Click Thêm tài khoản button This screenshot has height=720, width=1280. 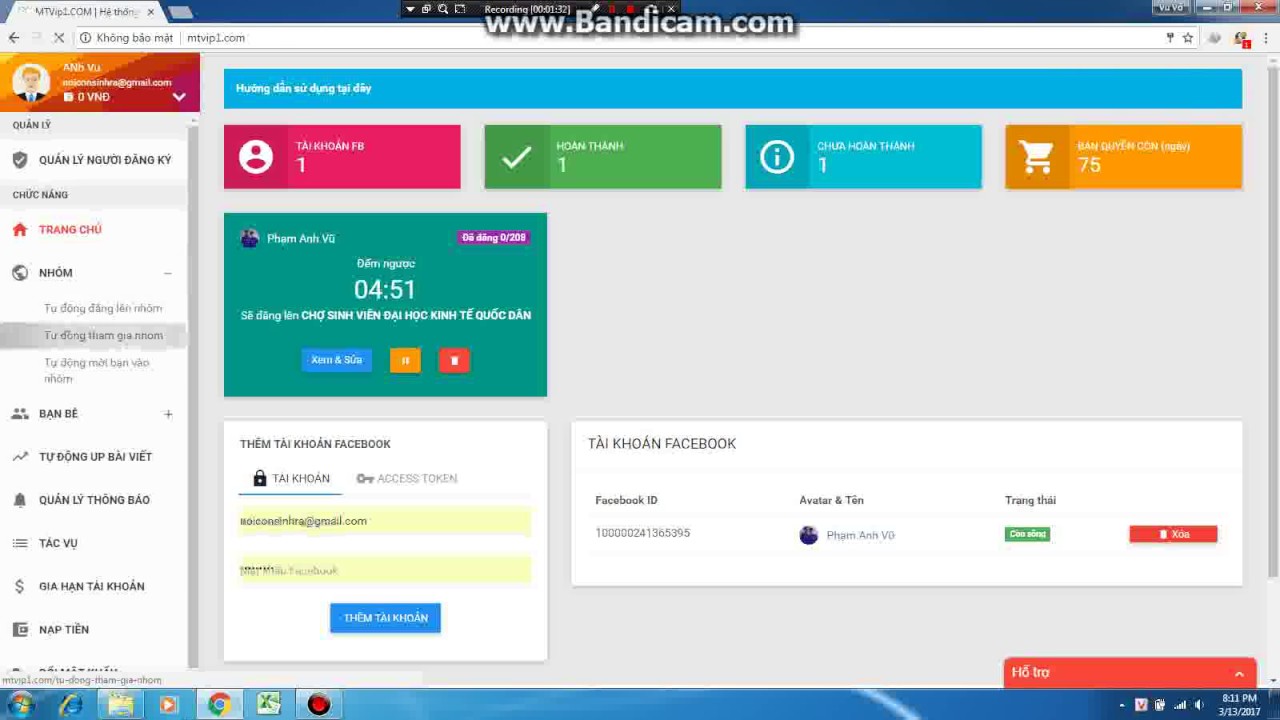(385, 618)
